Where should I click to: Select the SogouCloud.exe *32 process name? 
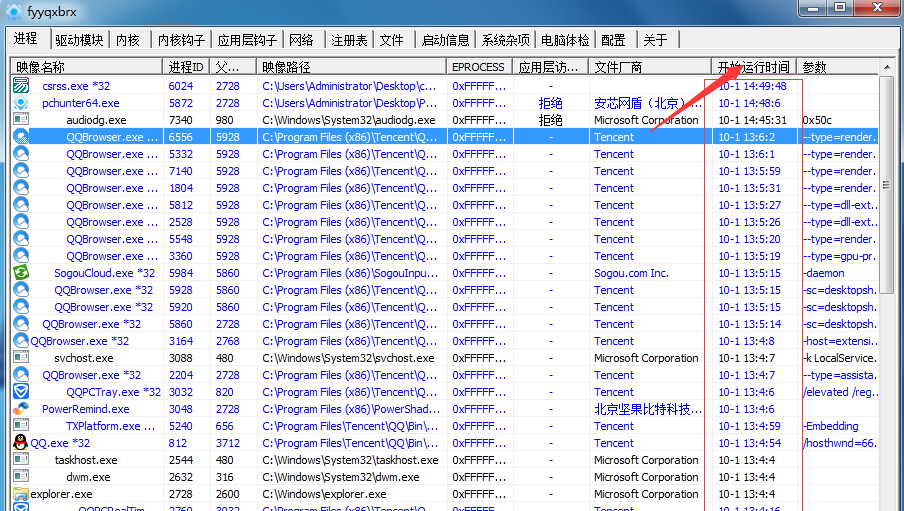tap(104, 273)
